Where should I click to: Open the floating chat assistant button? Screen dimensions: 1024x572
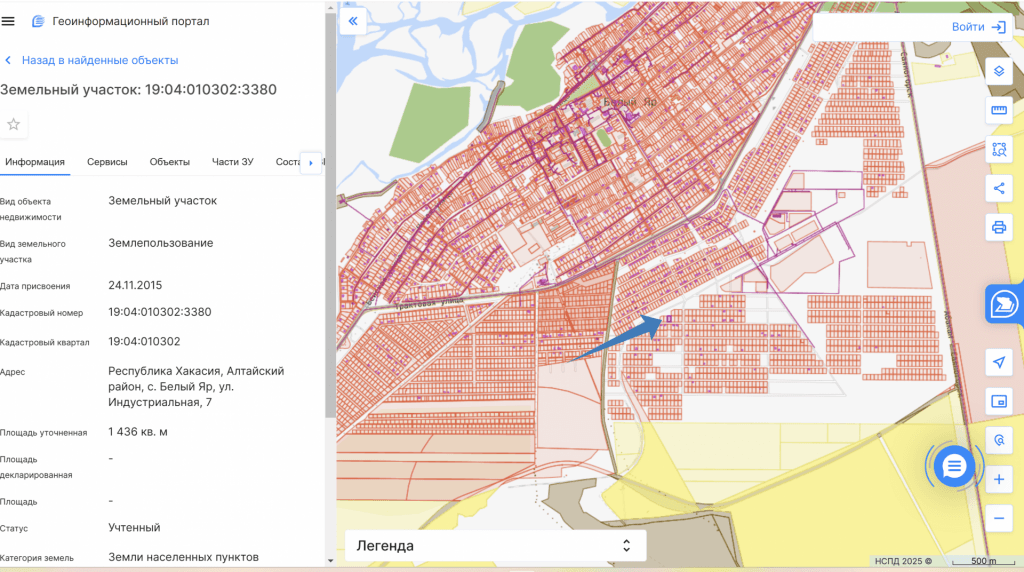(954, 466)
